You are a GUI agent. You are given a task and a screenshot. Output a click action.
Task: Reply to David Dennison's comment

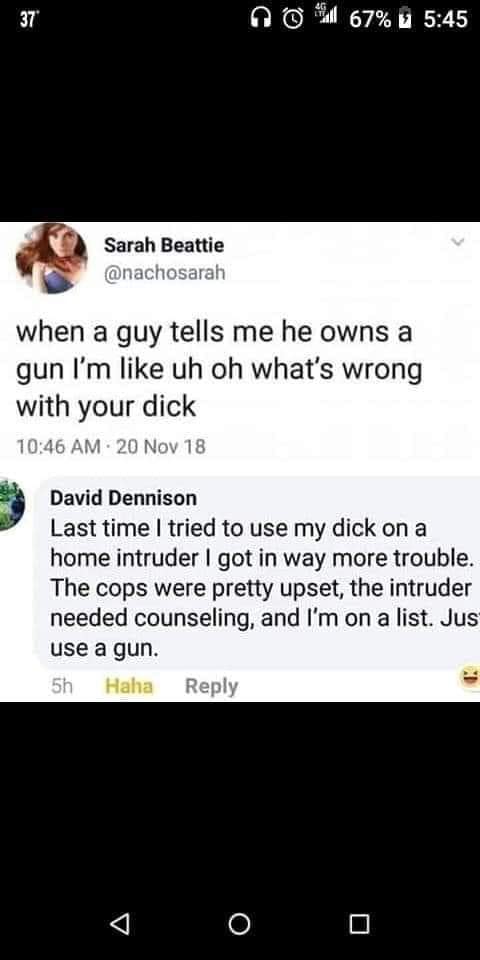point(211,686)
